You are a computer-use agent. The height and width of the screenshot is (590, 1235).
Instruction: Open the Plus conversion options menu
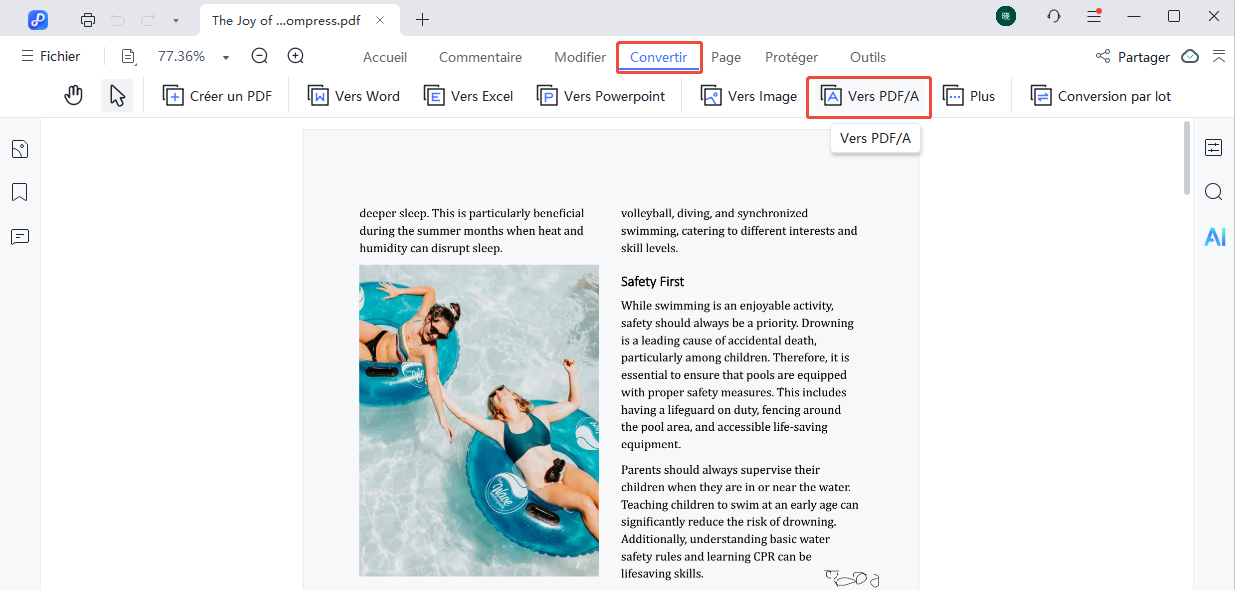(968, 95)
